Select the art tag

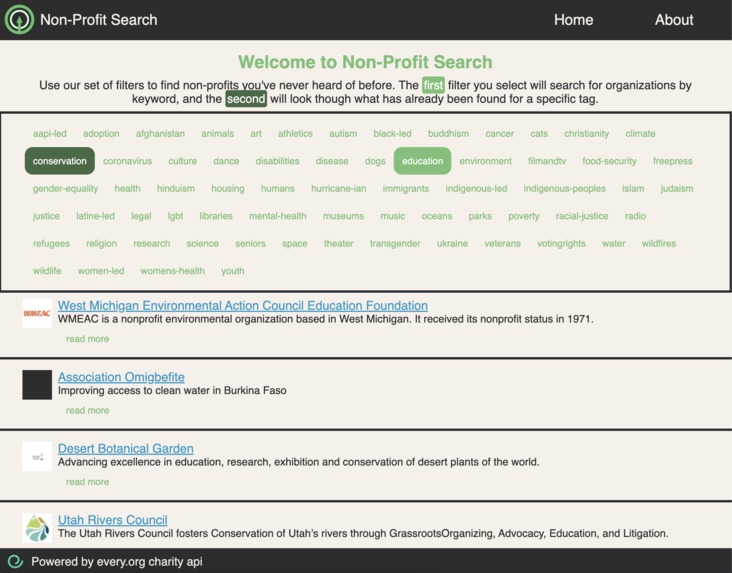256,134
